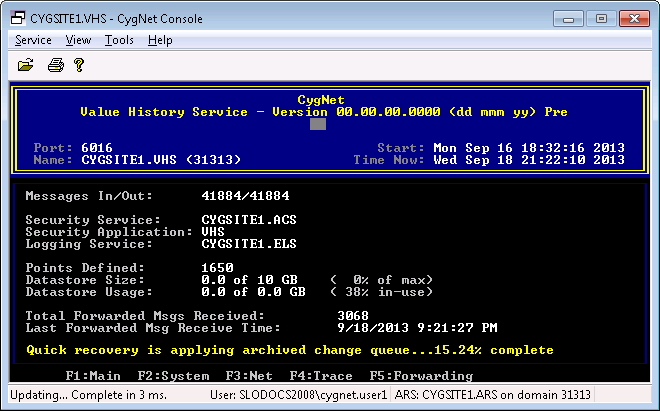660x411 pixels.
Task: Open the Help menu
Action: pos(160,40)
